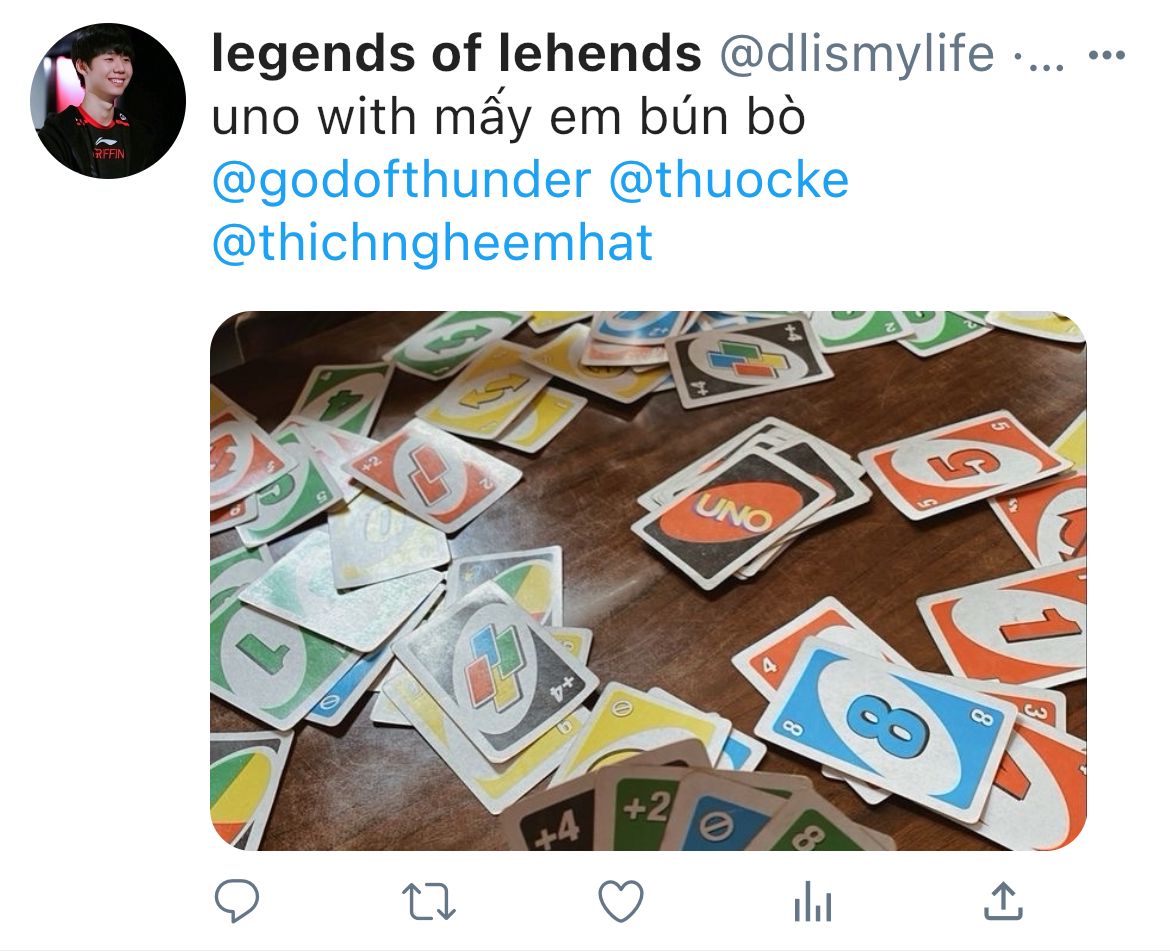Expand the UNO cards photo
This screenshot has height=951, width=1170.
pos(648,580)
